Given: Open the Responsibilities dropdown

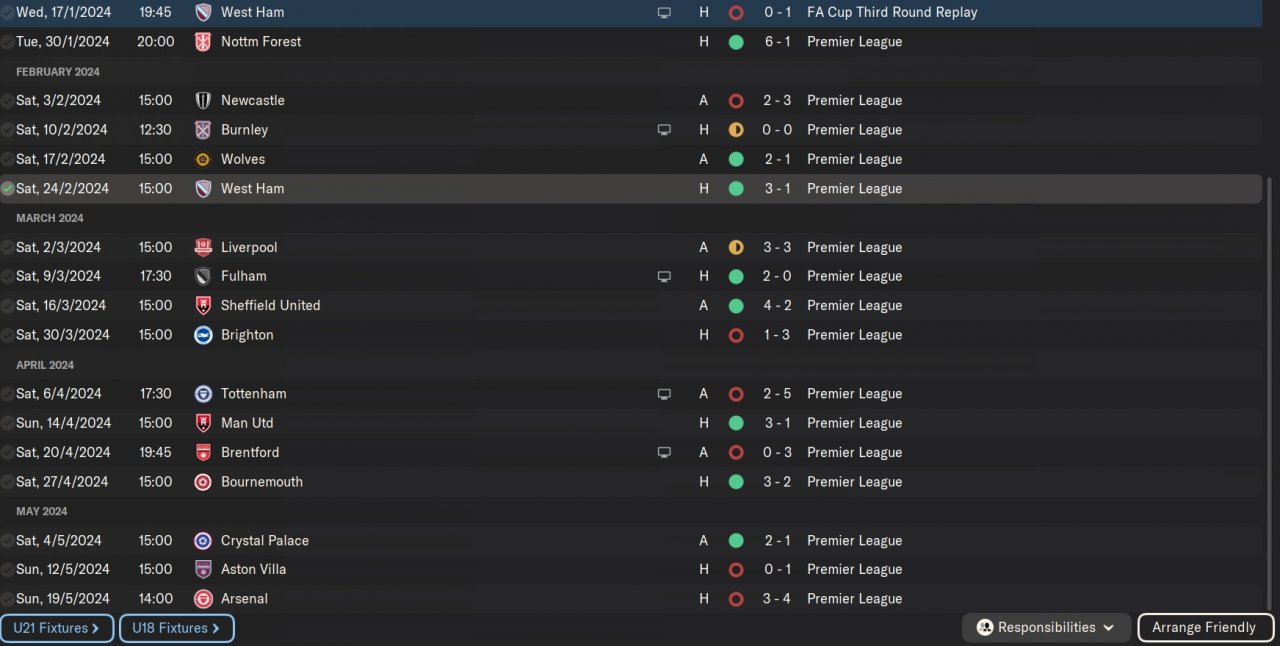Looking at the screenshot, I should 1046,628.
